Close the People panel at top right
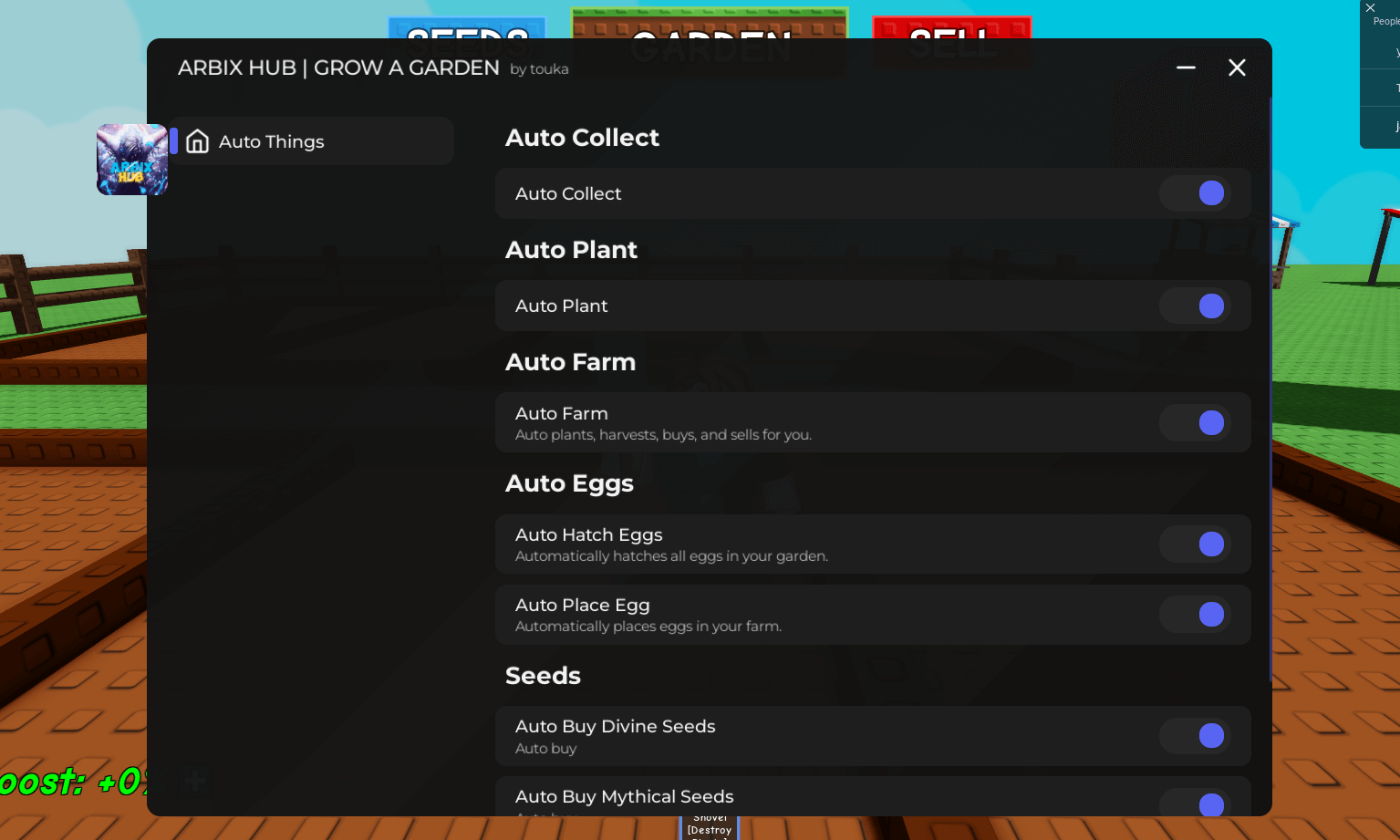The height and width of the screenshot is (840, 1400). coord(1370,7)
